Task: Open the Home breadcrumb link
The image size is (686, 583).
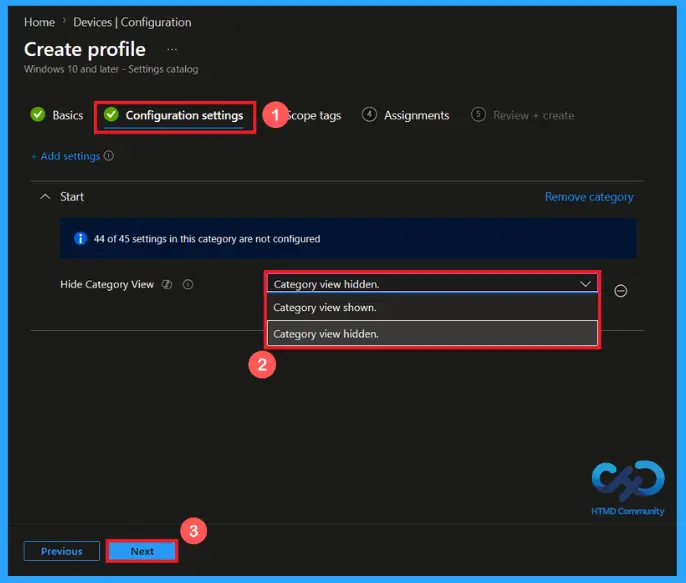Action: click(39, 22)
